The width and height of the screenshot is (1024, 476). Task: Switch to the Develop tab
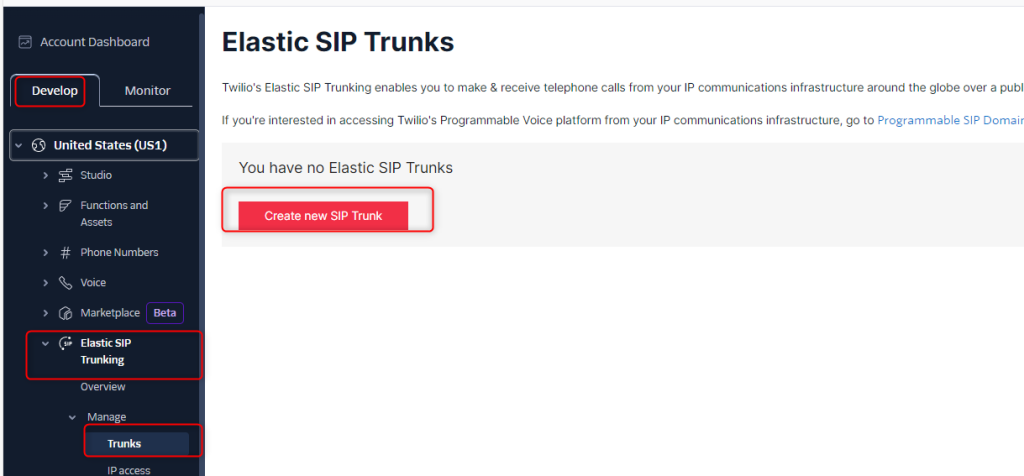click(55, 90)
